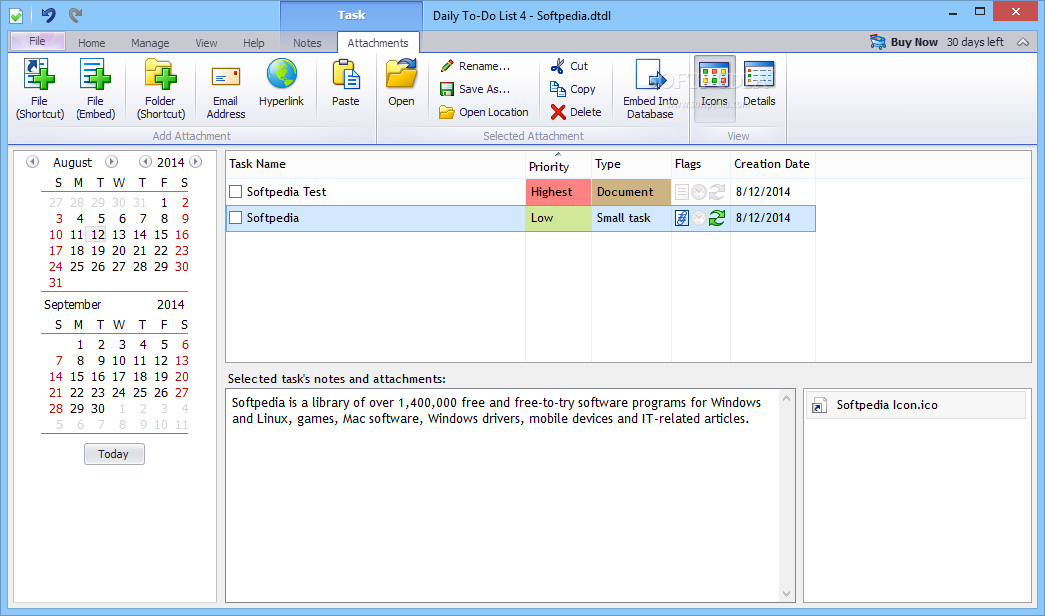
Task: Go to previous month in calendar
Action: [32, 162]
